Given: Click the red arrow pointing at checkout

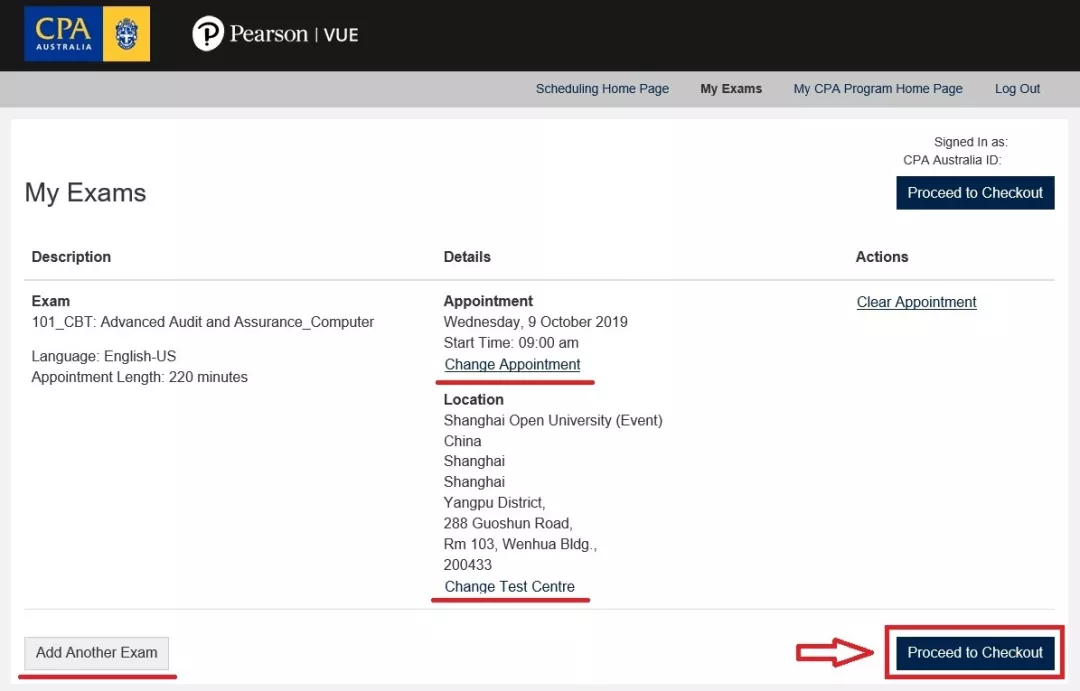Looking at the screenshot, I should (834, 653).
